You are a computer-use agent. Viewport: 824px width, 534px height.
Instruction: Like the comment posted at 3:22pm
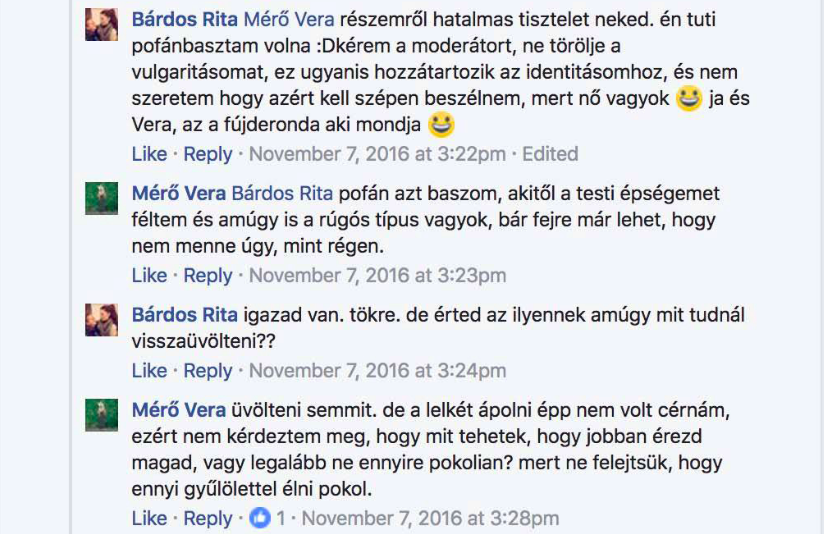149,154
